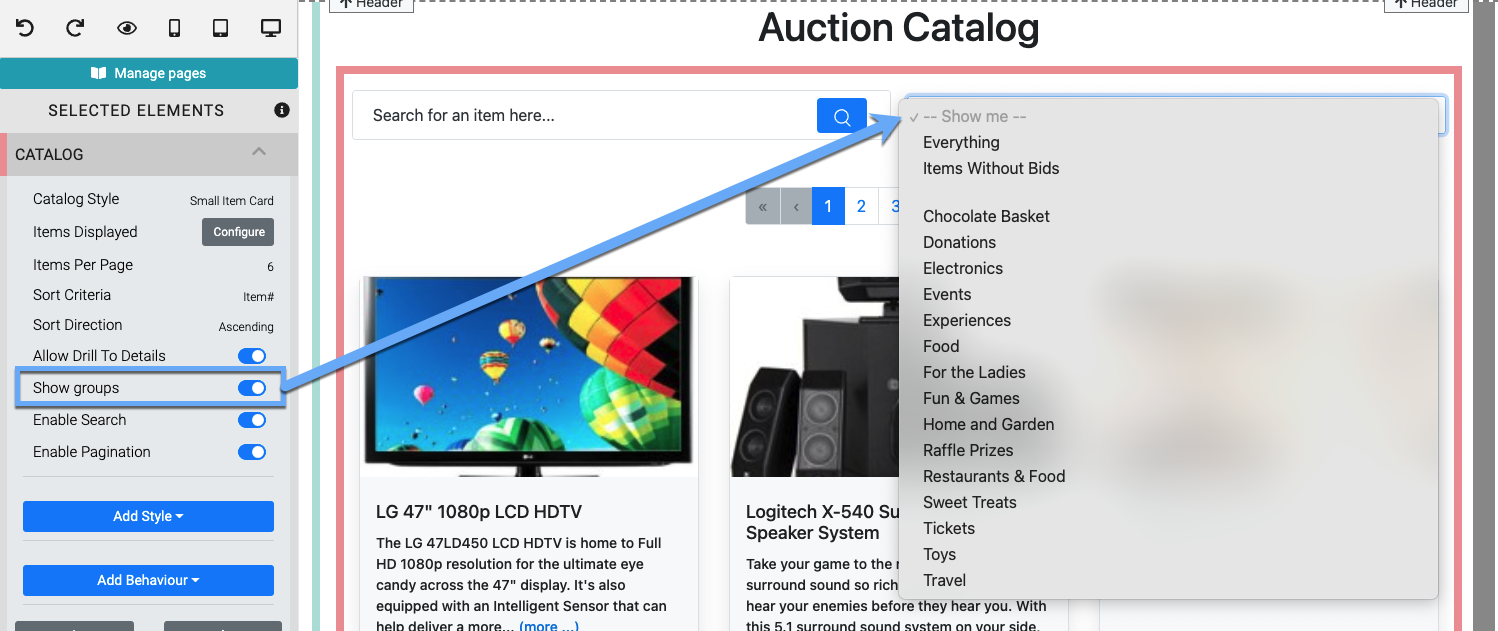Click the blue search magnifier button
This screenshot has height=631, width=1498.
[842, 116]
